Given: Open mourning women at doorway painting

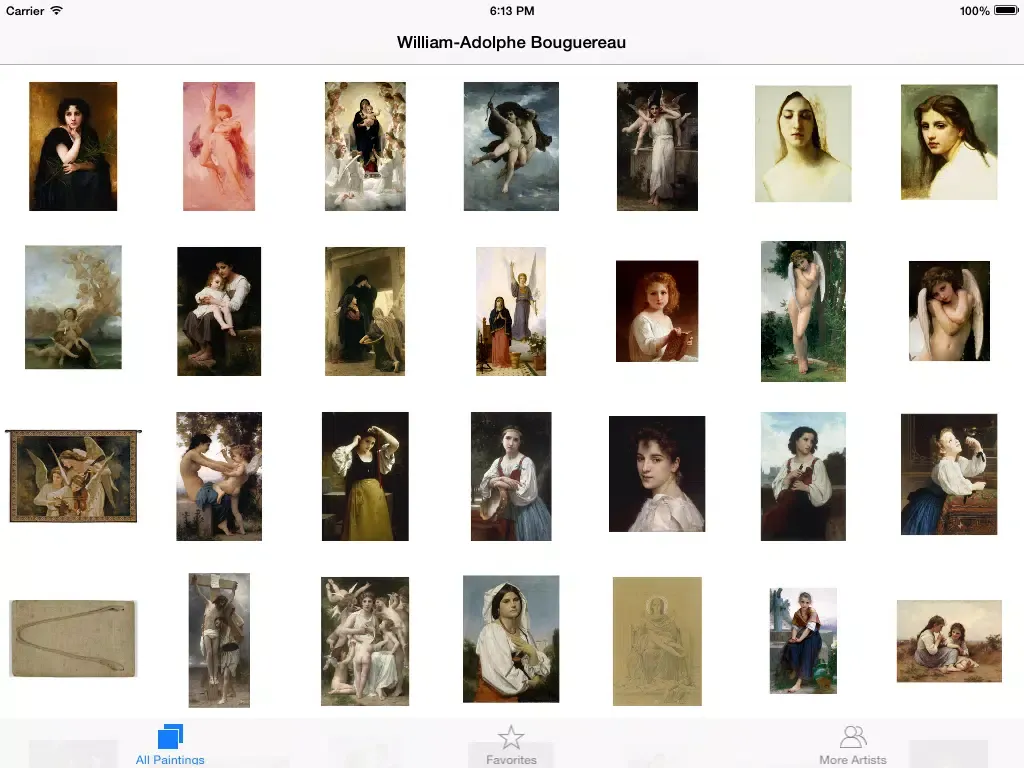Looking at the screenshot, I should pyautogui.click(x=365, y=311).
